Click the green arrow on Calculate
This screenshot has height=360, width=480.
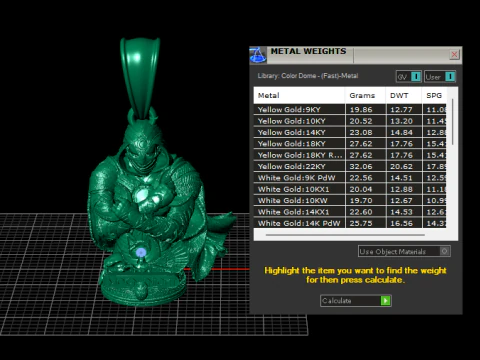coord(385,301)
